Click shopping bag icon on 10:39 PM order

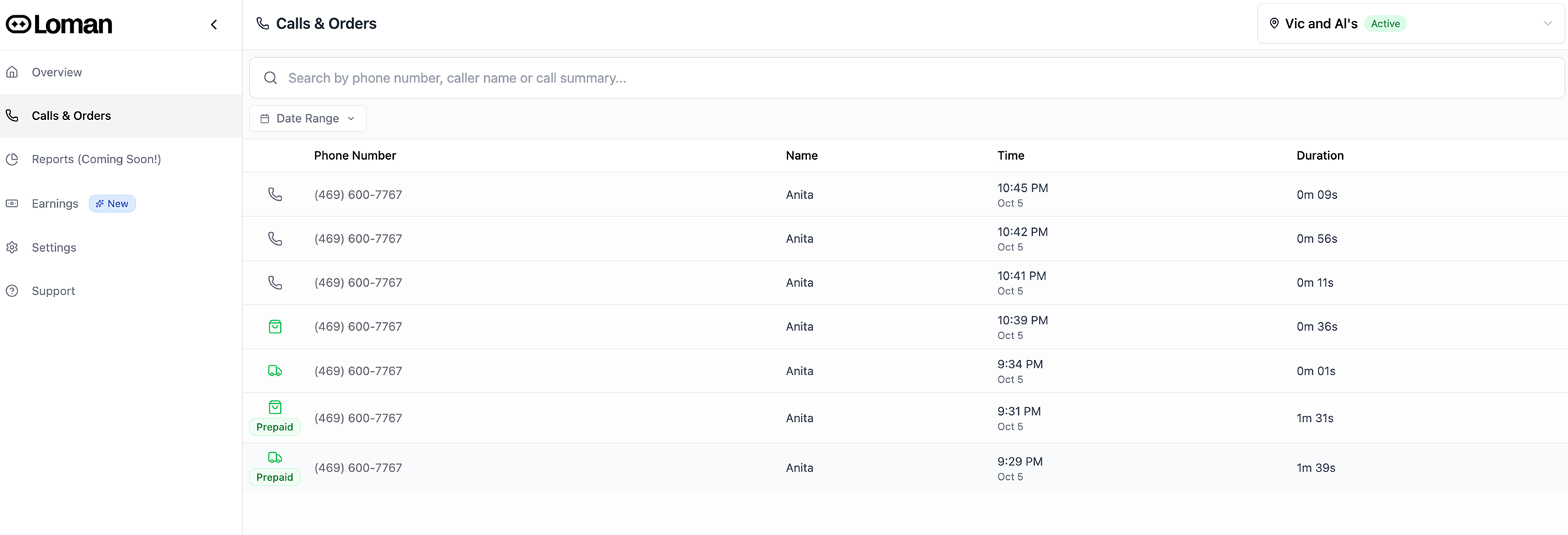(x=275, y=326)
